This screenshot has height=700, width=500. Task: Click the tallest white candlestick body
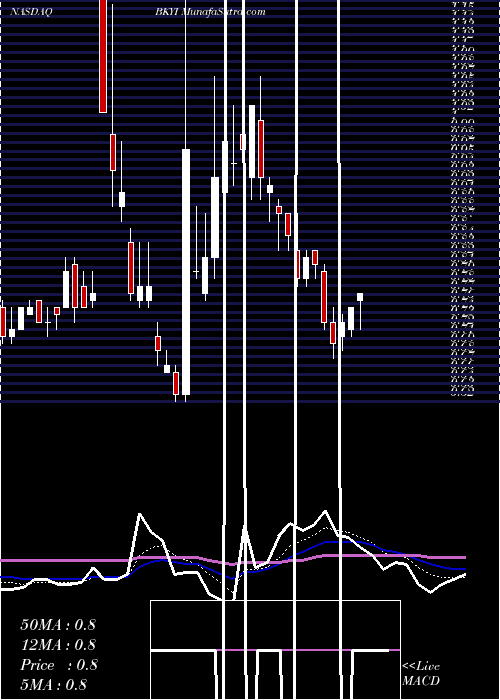pyautogui.click(x=186, y=272)
